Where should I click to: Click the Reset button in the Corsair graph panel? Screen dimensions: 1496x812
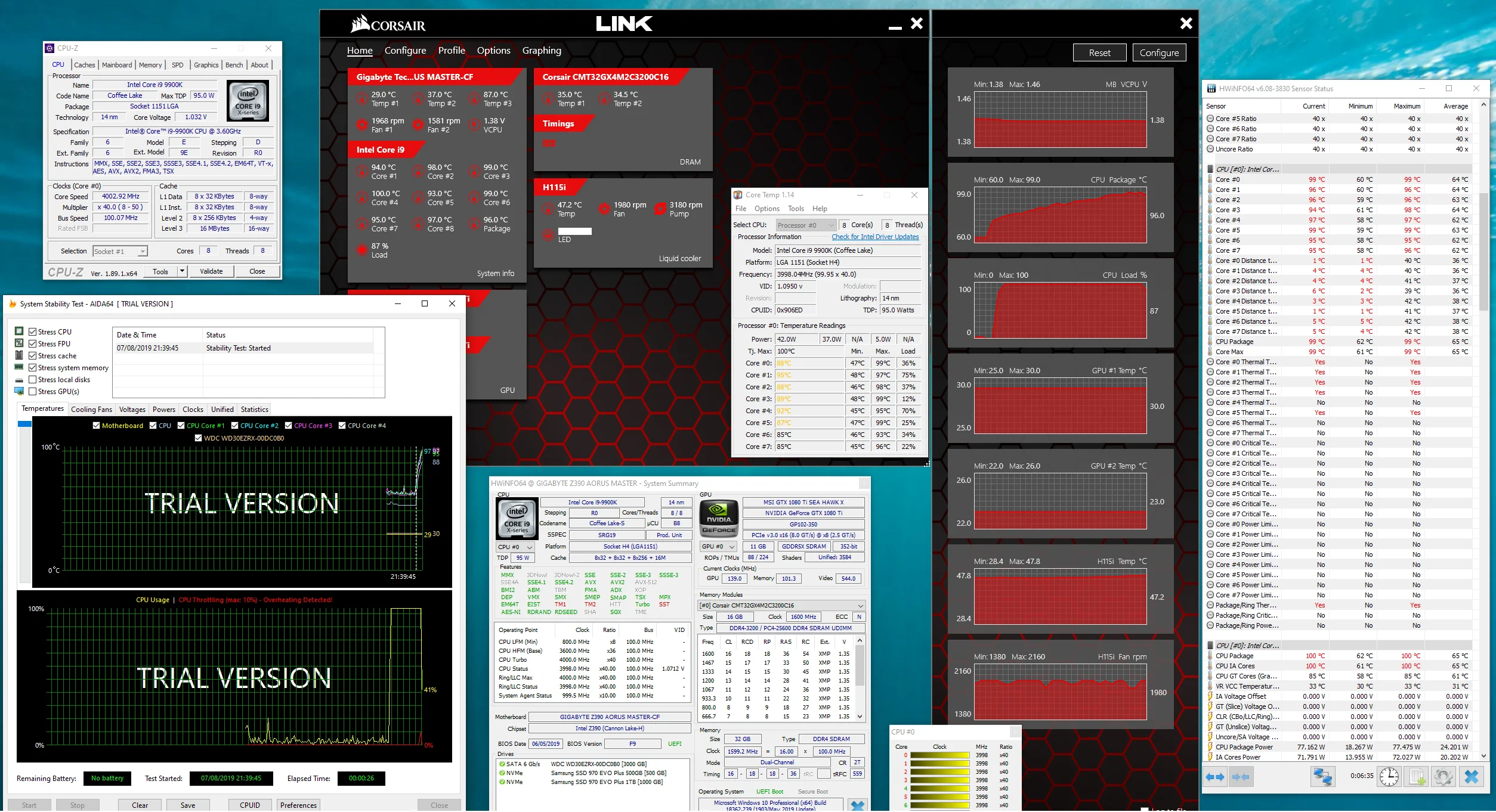point(1099,52)
